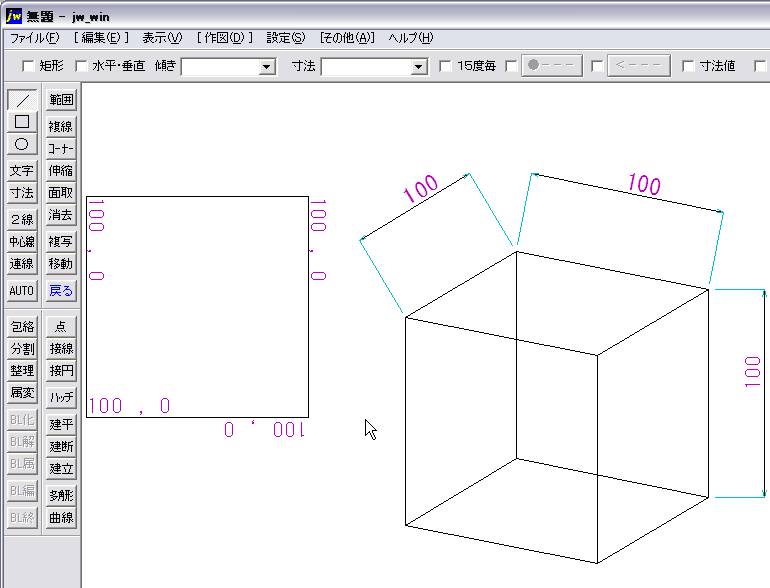Select the 移動 move tool
Screen dimensions: 770x588
coord(61,263)
